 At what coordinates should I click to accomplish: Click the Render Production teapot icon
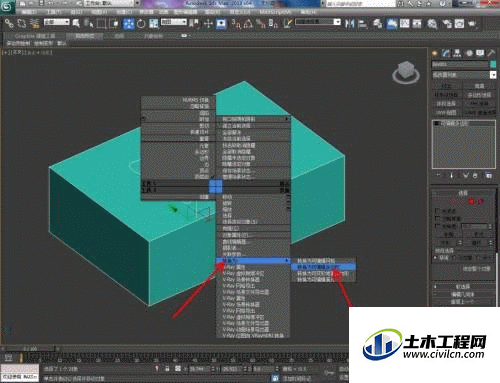(472, 24)
